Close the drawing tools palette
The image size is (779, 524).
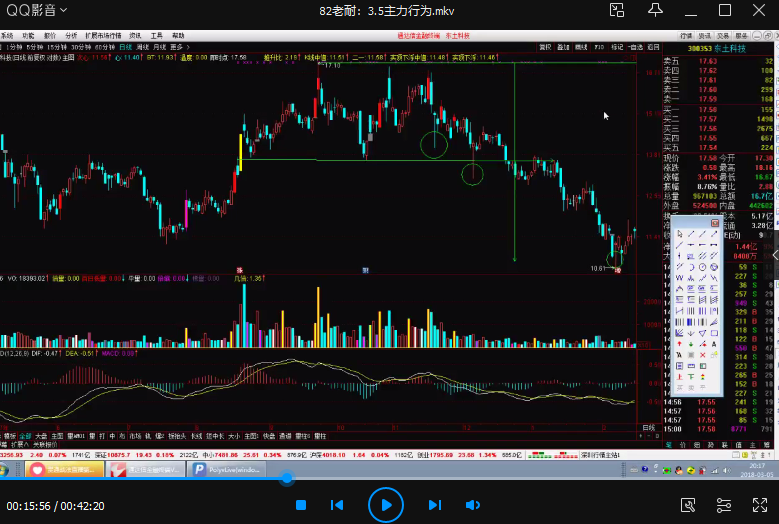(714, 222)
